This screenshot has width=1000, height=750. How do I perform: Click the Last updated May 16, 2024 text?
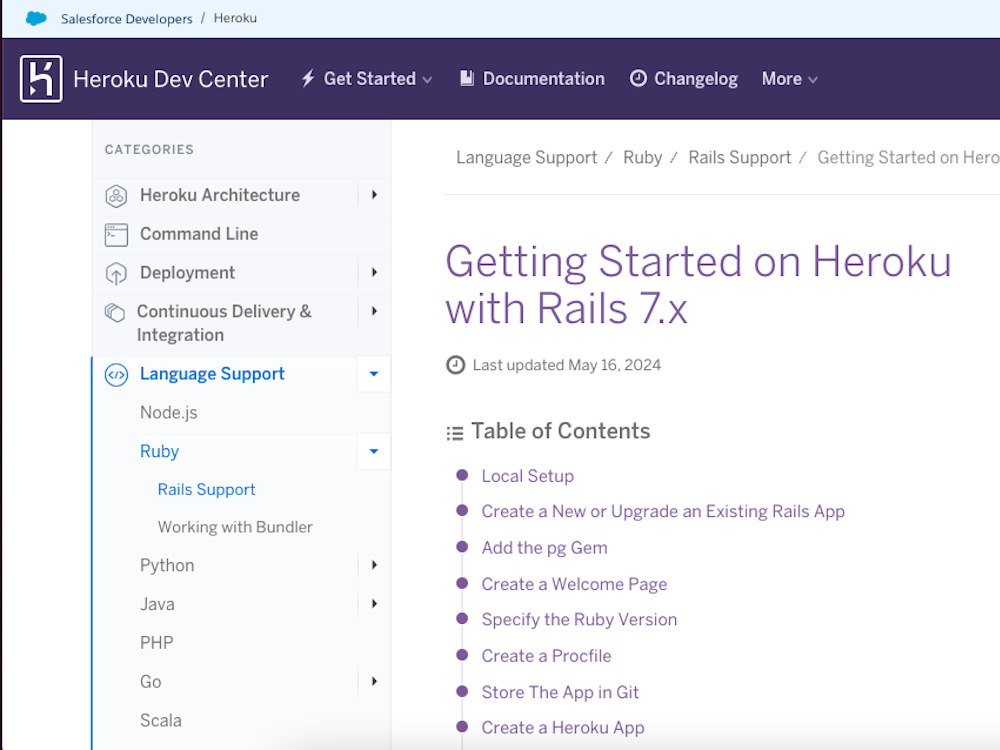click(x=566, y=365)
